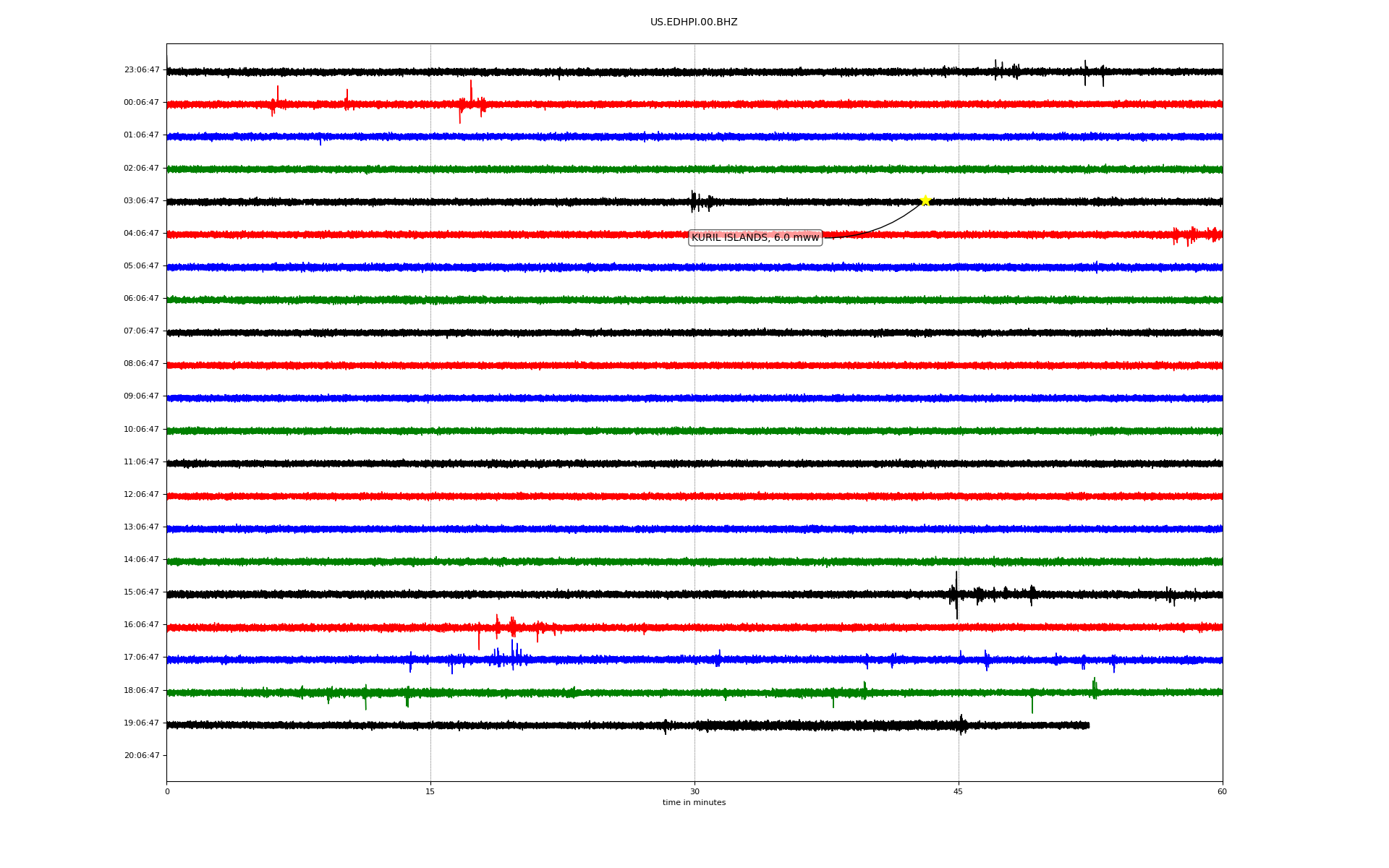Click the 'time in minutes' axis label
1389x868 pixels.
click(694, 803)
